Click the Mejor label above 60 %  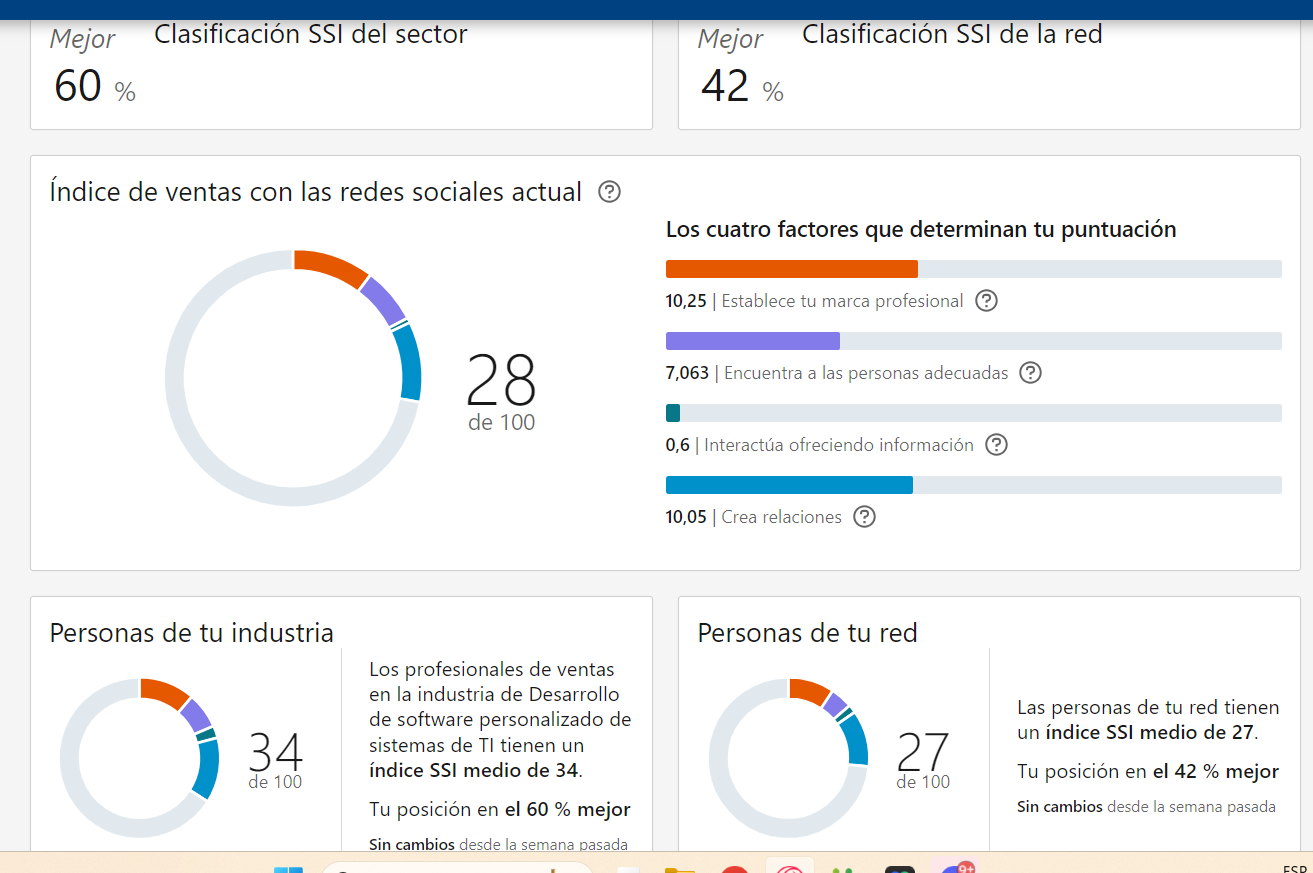click(83, 39)
